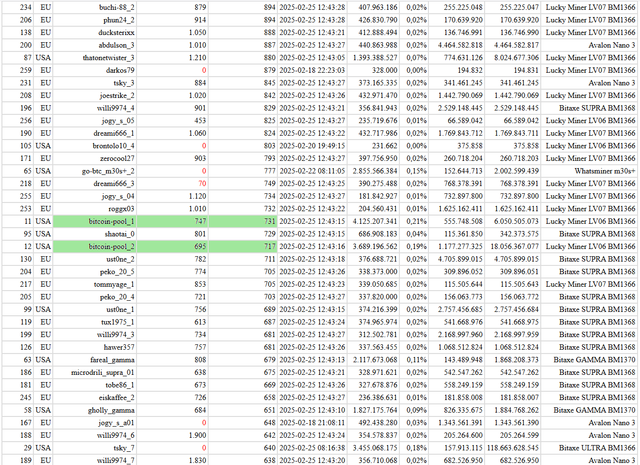Click the "roggx03" worker name

click(121, 209)
